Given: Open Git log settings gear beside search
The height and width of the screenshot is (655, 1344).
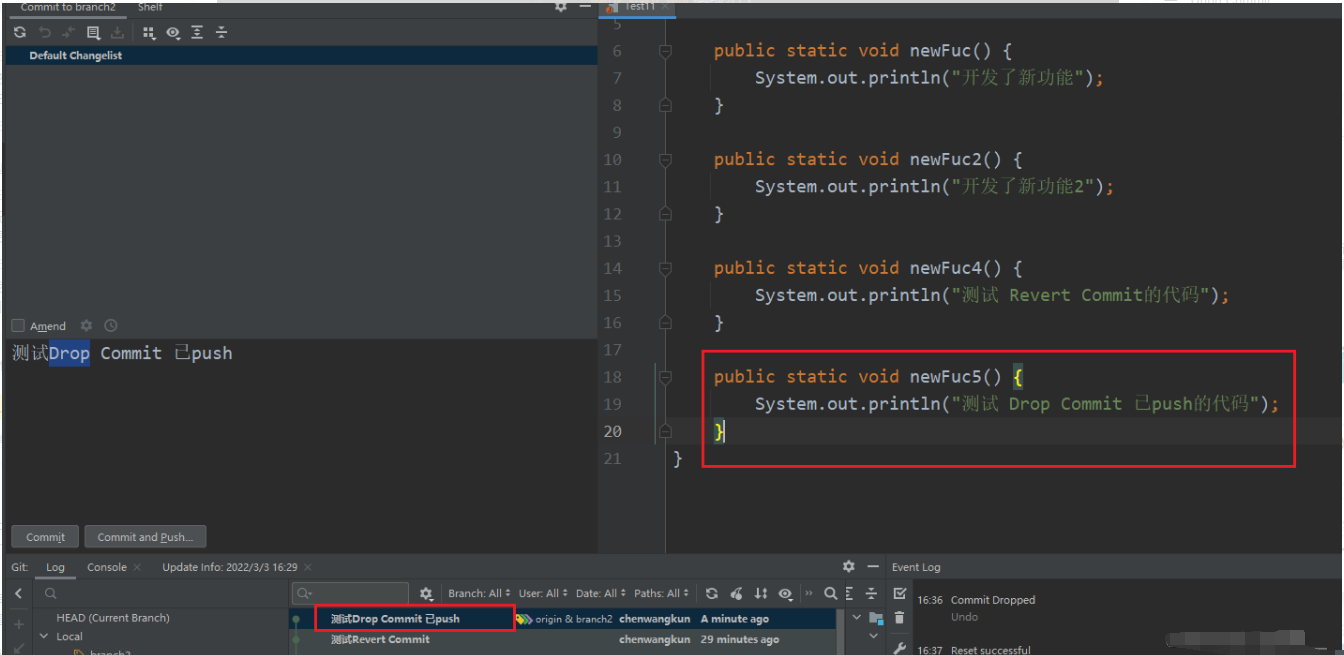Looking at the screenshot, I should click(426, 593).
